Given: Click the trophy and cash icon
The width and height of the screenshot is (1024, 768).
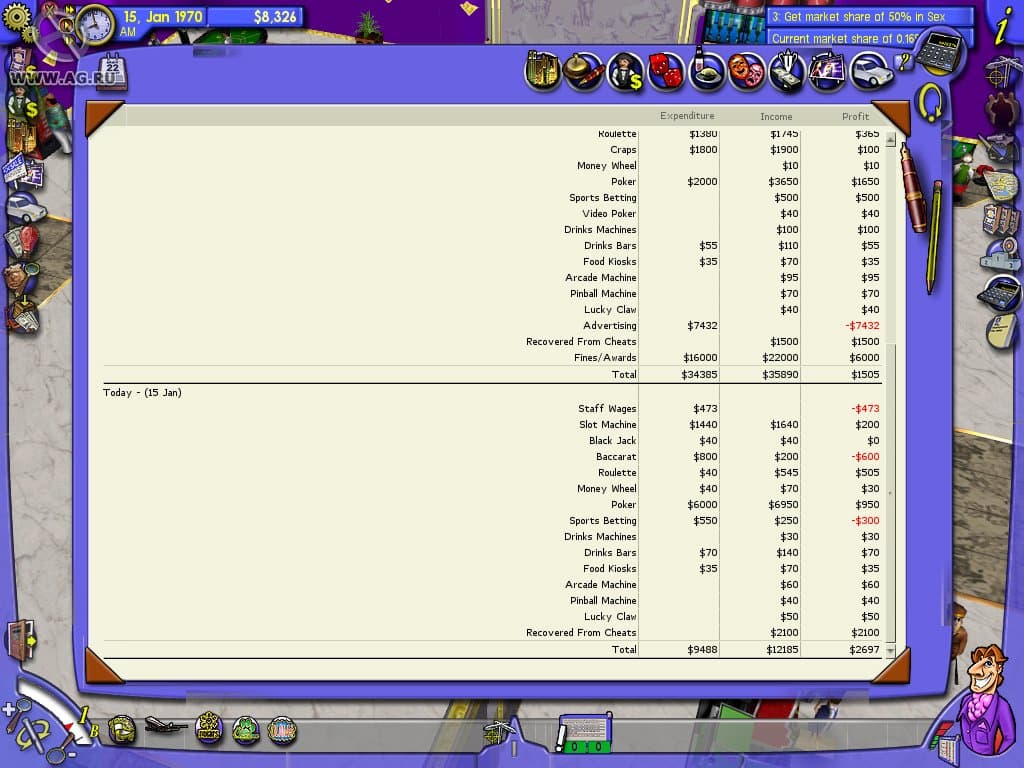Looking at the screenshot, I should [787, 72].
